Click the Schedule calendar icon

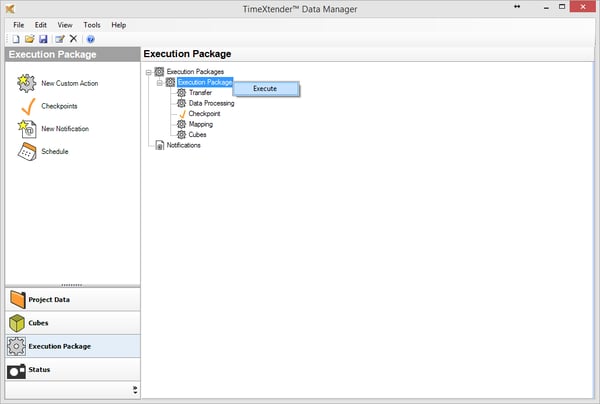coord(27,152)
